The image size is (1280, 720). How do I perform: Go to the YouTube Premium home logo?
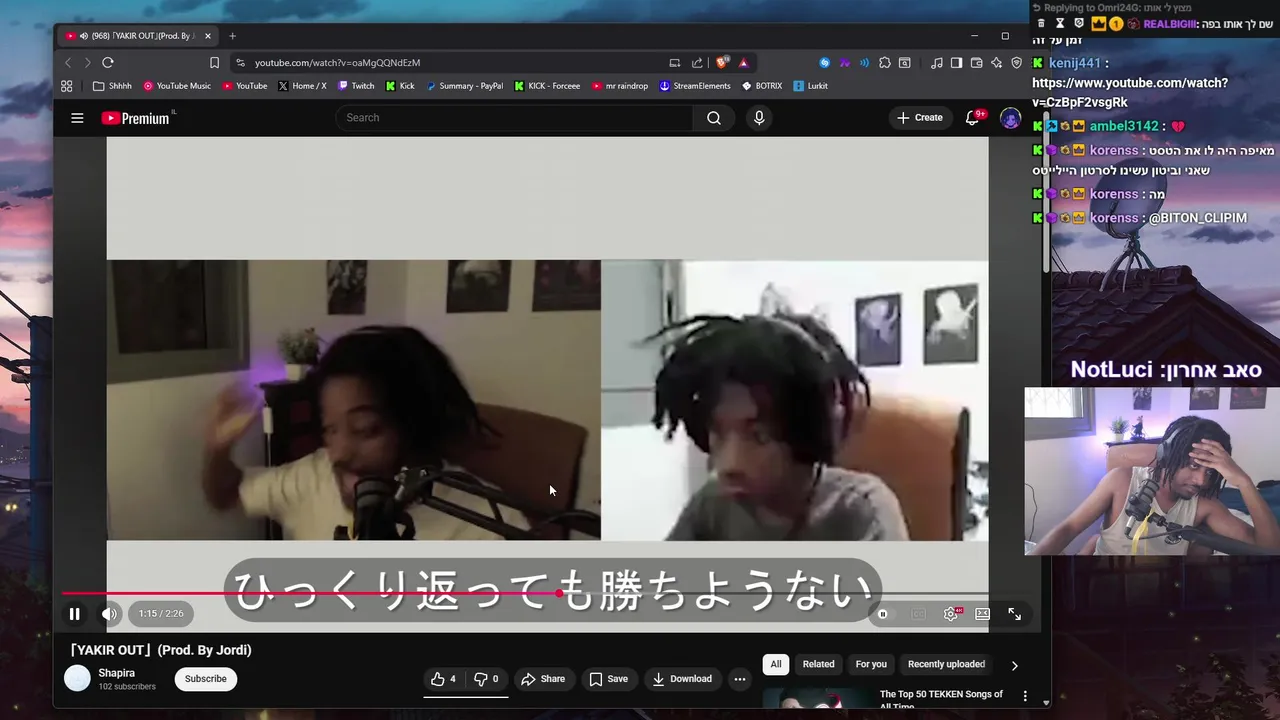point(137,118)
